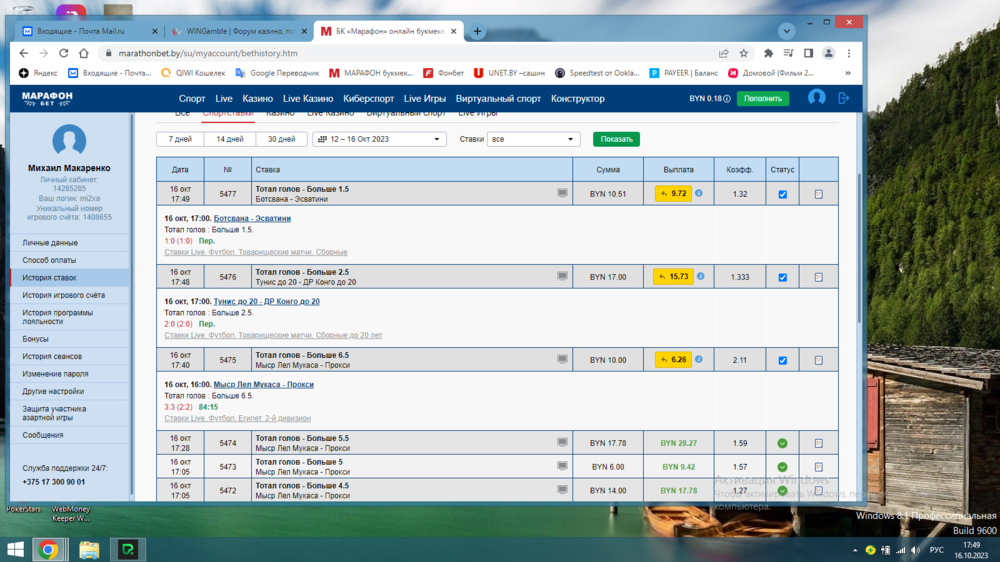Open browser extensions puzzle icon

point(768,53)
